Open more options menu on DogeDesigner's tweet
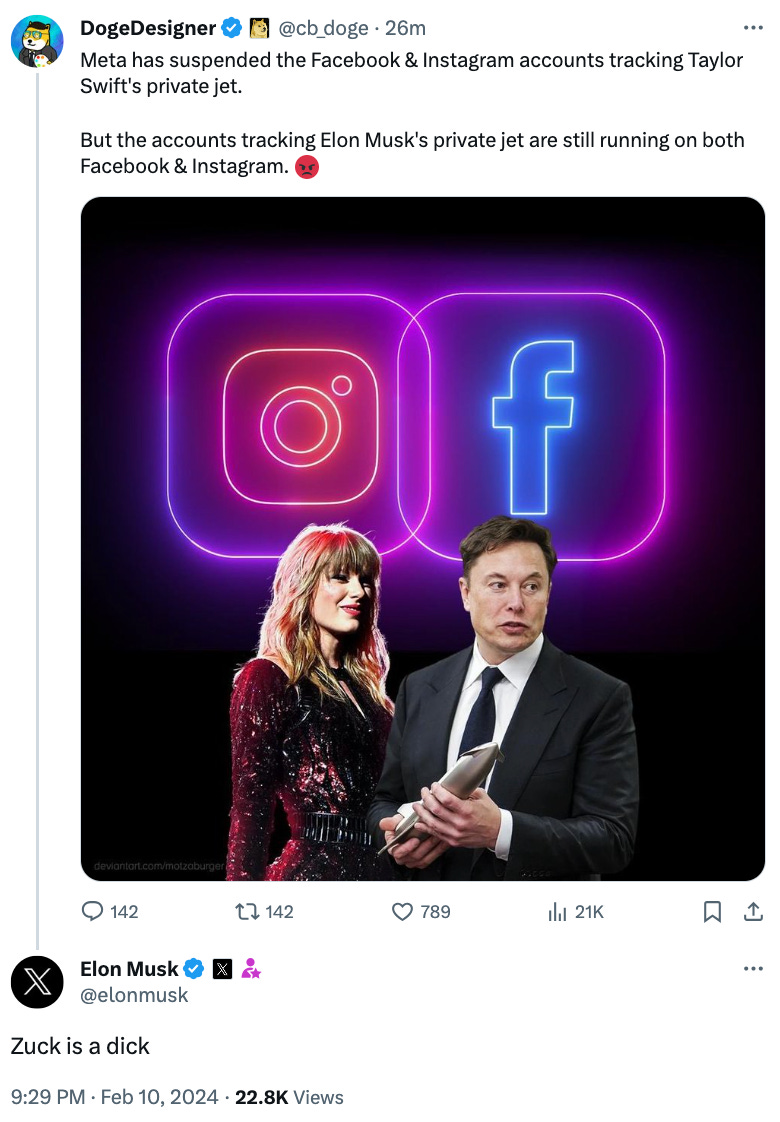 point(753,28)
